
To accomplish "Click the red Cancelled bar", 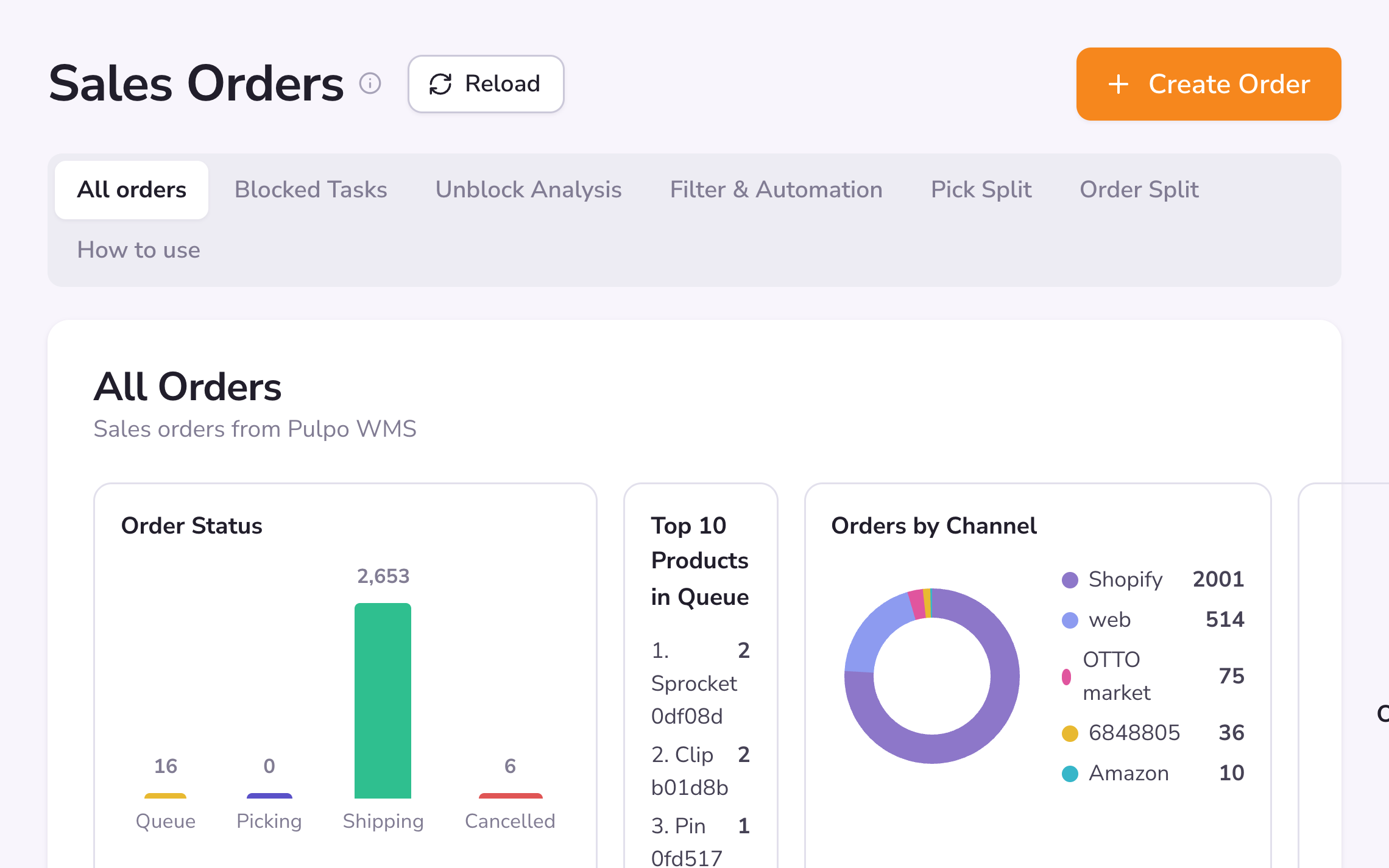I will pos(511,796).
